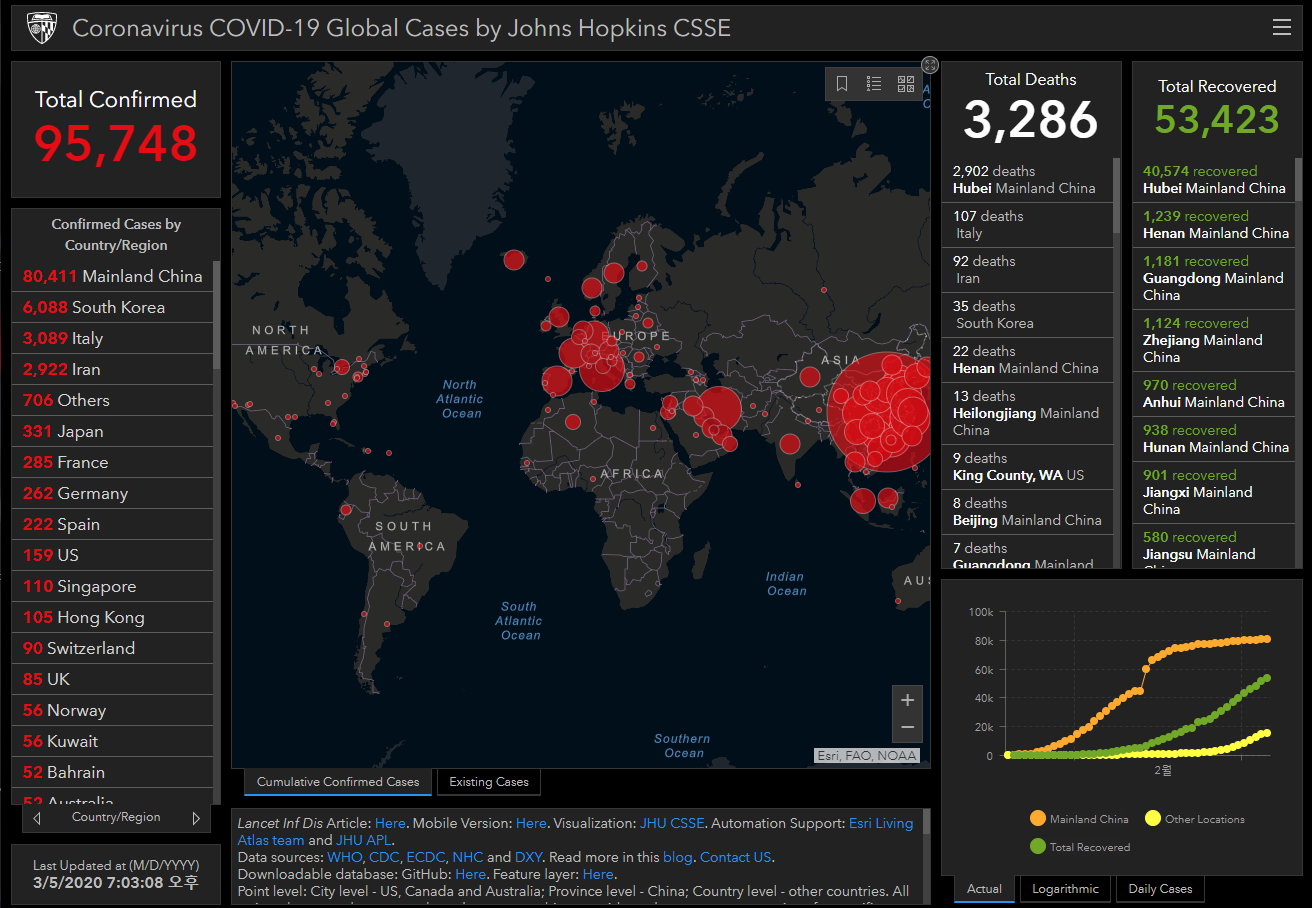The image size is (1312, 908).
Task: Select 970 recovered Anhui entry
Action: click(1214, 394)
